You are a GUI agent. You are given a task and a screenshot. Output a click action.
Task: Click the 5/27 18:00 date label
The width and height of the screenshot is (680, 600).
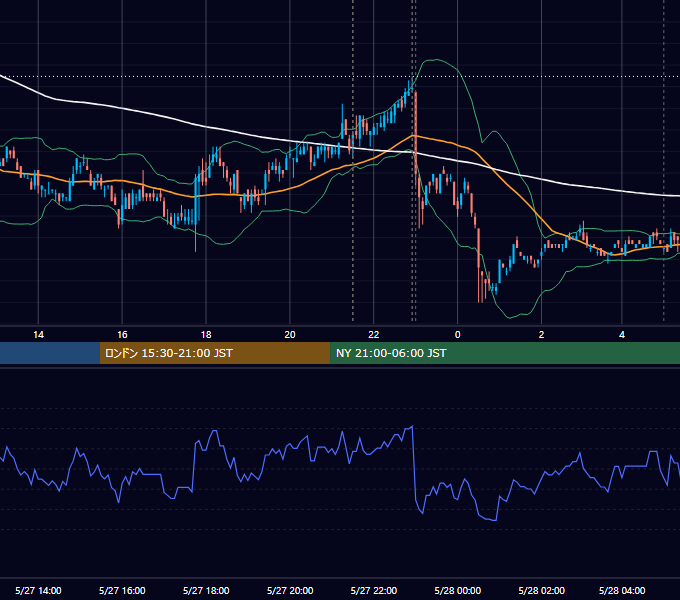(206, 590)
